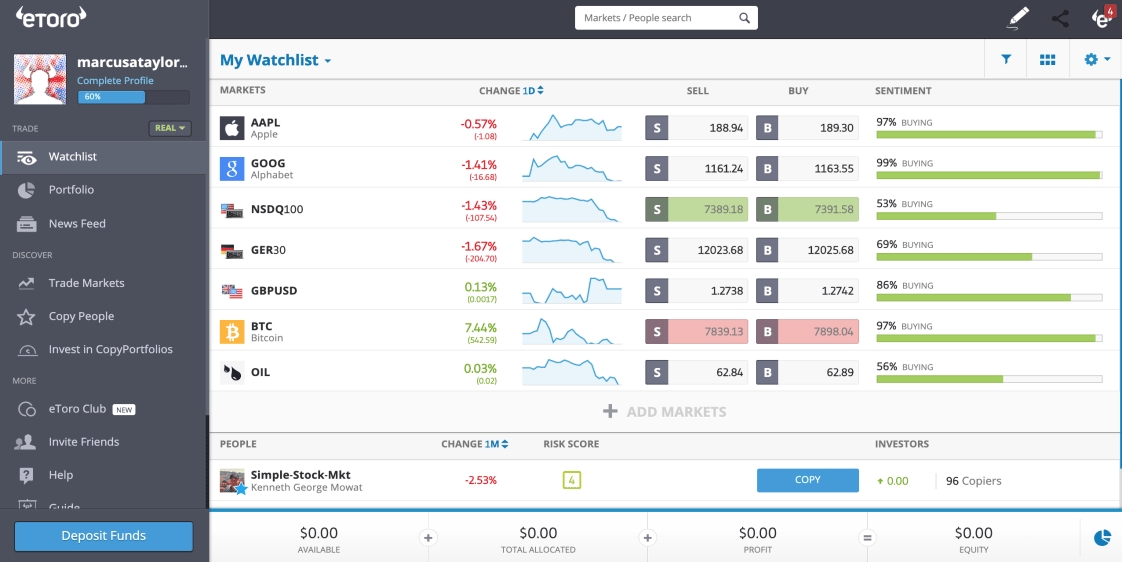Click OIL sell button 62.84

[x=696, y=372]
